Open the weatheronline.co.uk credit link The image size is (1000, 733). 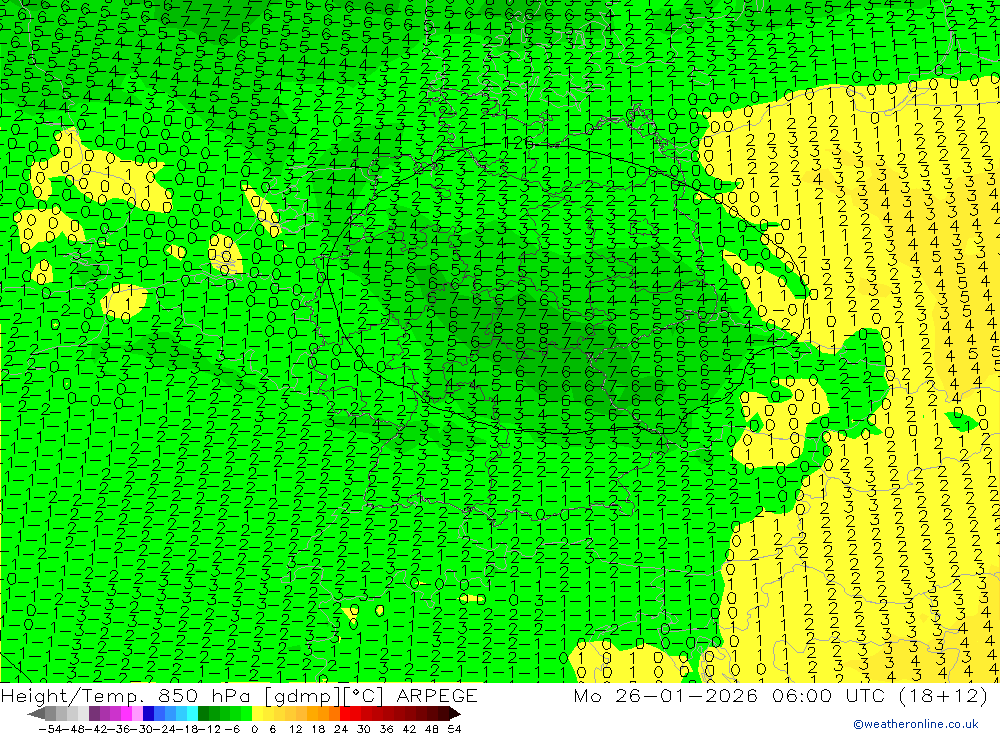(x=916, y=723)
